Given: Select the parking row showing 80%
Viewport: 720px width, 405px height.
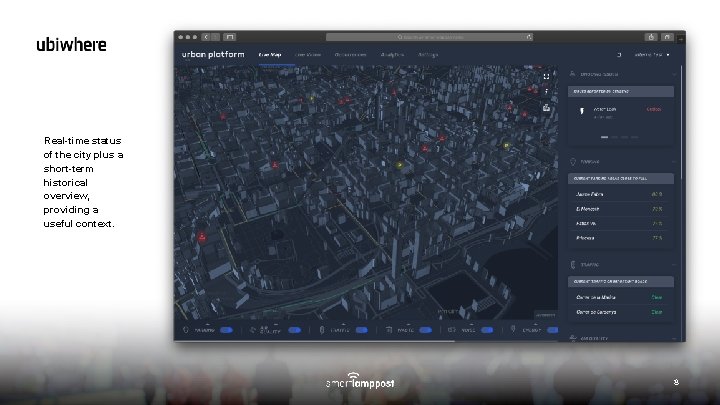Looking at the screenshot, I should pos(620,194).
